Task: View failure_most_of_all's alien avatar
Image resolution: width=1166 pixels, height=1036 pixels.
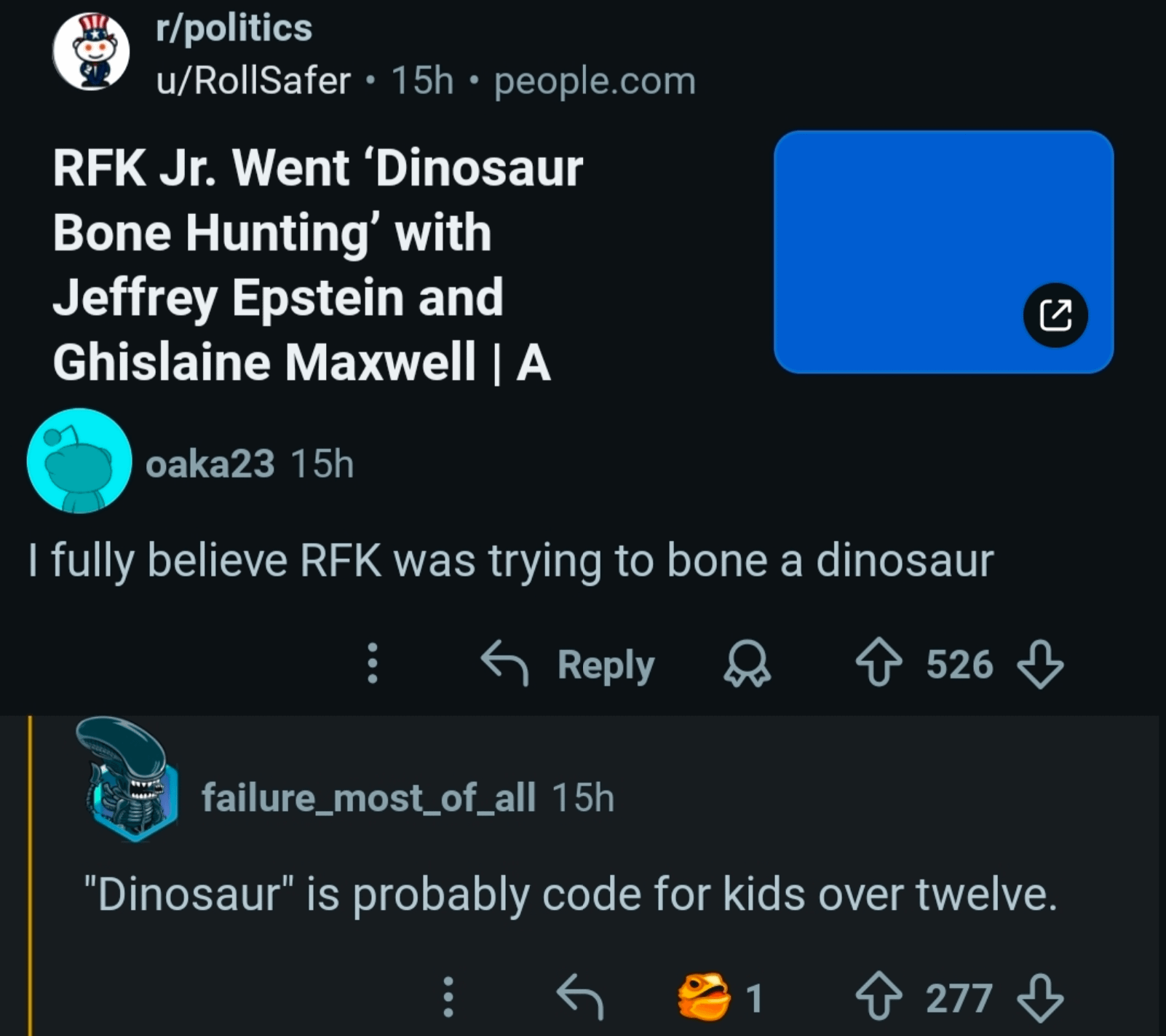Action: tap(128, 780)
